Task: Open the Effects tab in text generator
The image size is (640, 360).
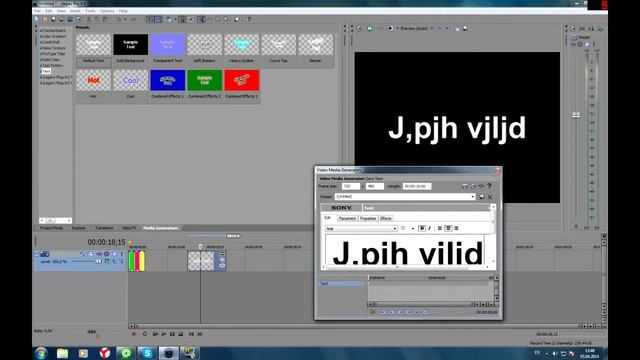Action: 386,218
